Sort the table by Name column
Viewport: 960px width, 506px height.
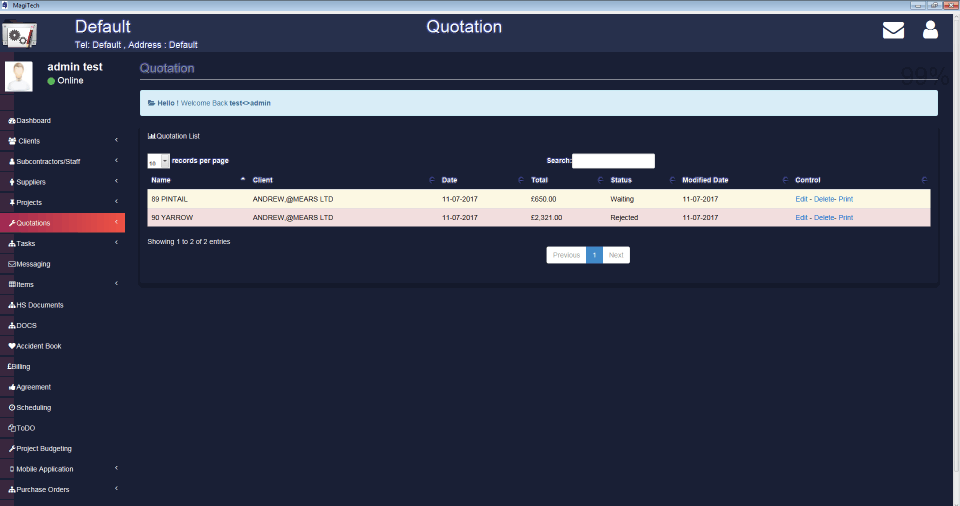point(195,180)
